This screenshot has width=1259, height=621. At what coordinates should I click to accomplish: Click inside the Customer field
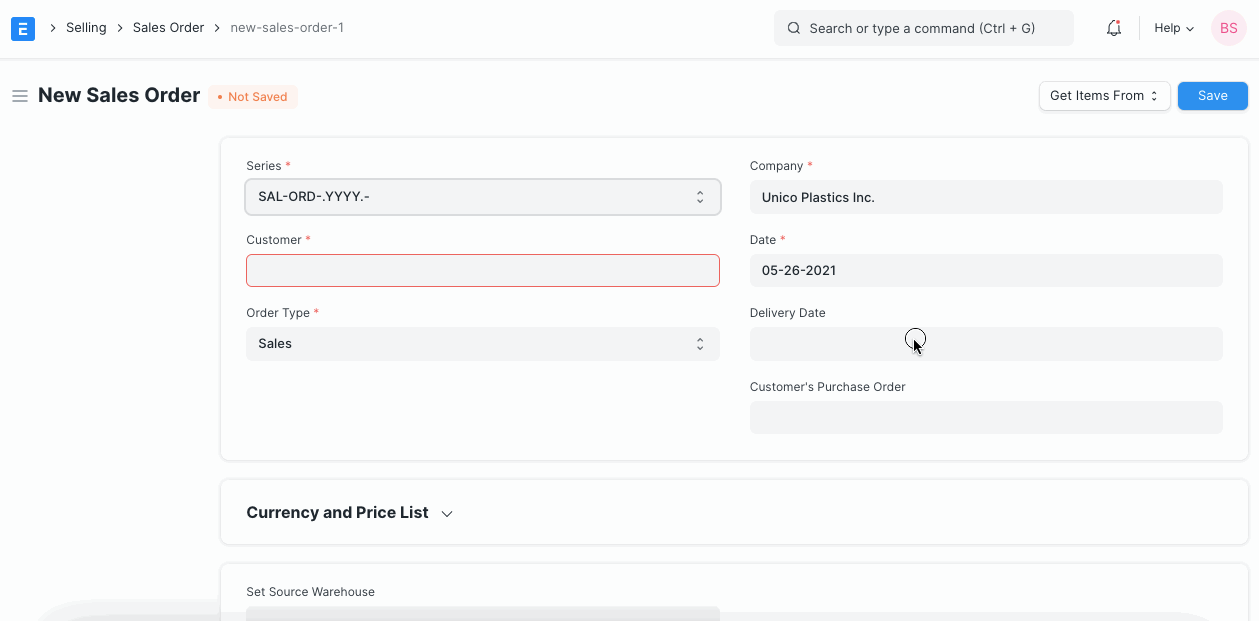click(x=483, y=270)
